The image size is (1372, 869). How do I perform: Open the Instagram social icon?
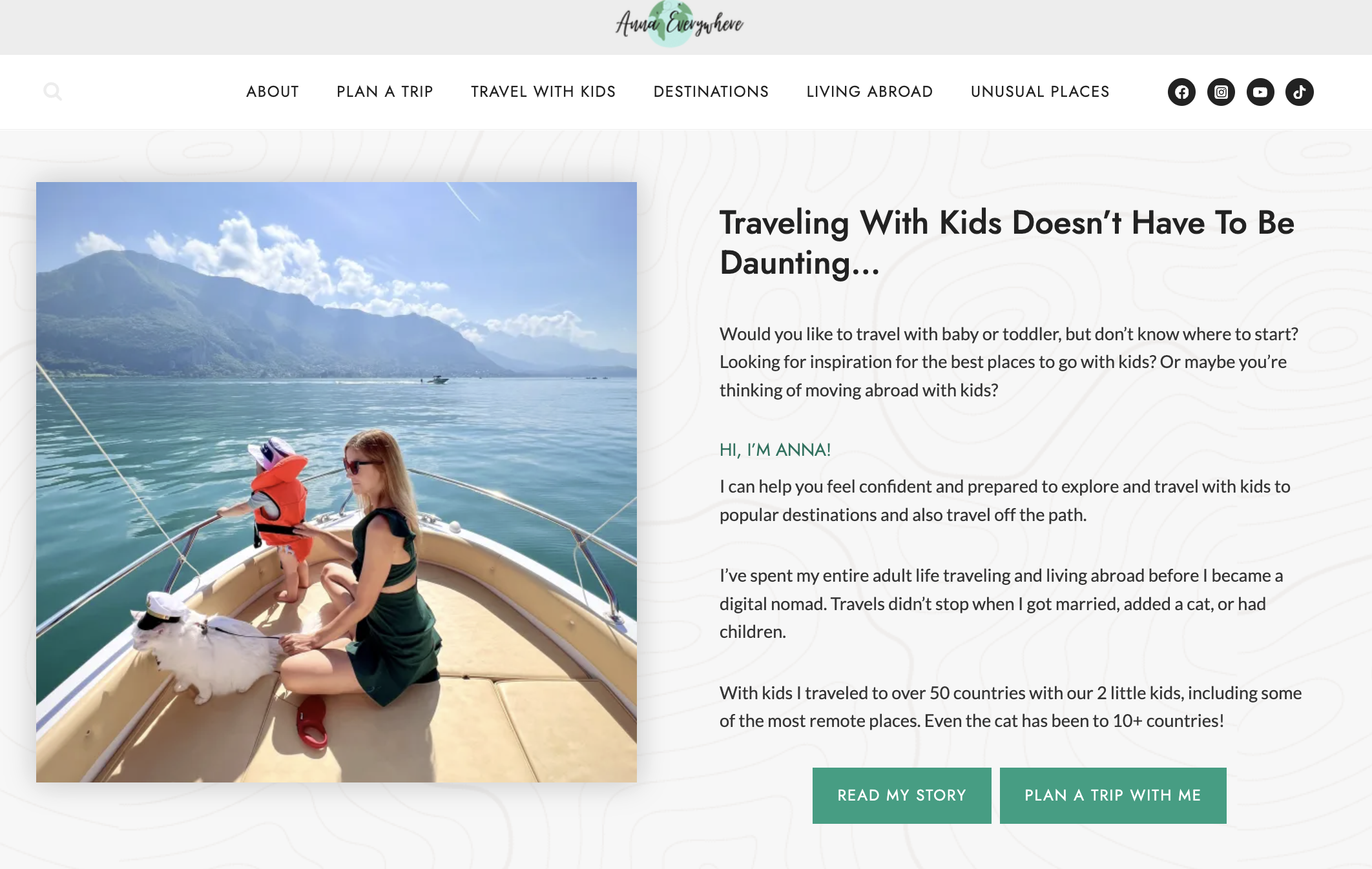click(1221, 92)
